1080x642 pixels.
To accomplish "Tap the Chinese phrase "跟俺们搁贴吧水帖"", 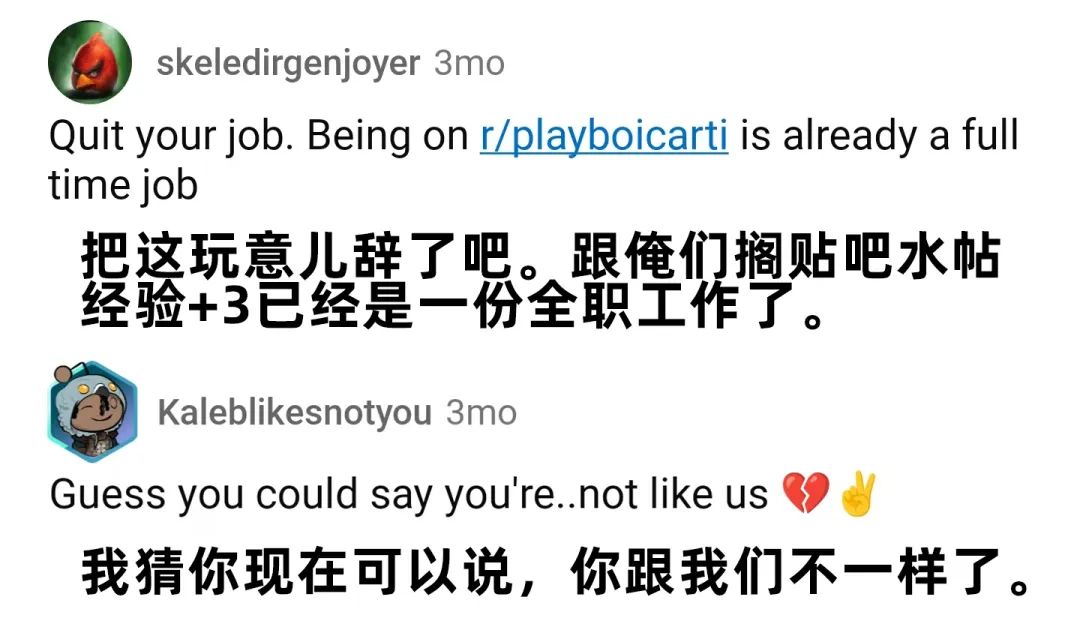I will point(785,259).
